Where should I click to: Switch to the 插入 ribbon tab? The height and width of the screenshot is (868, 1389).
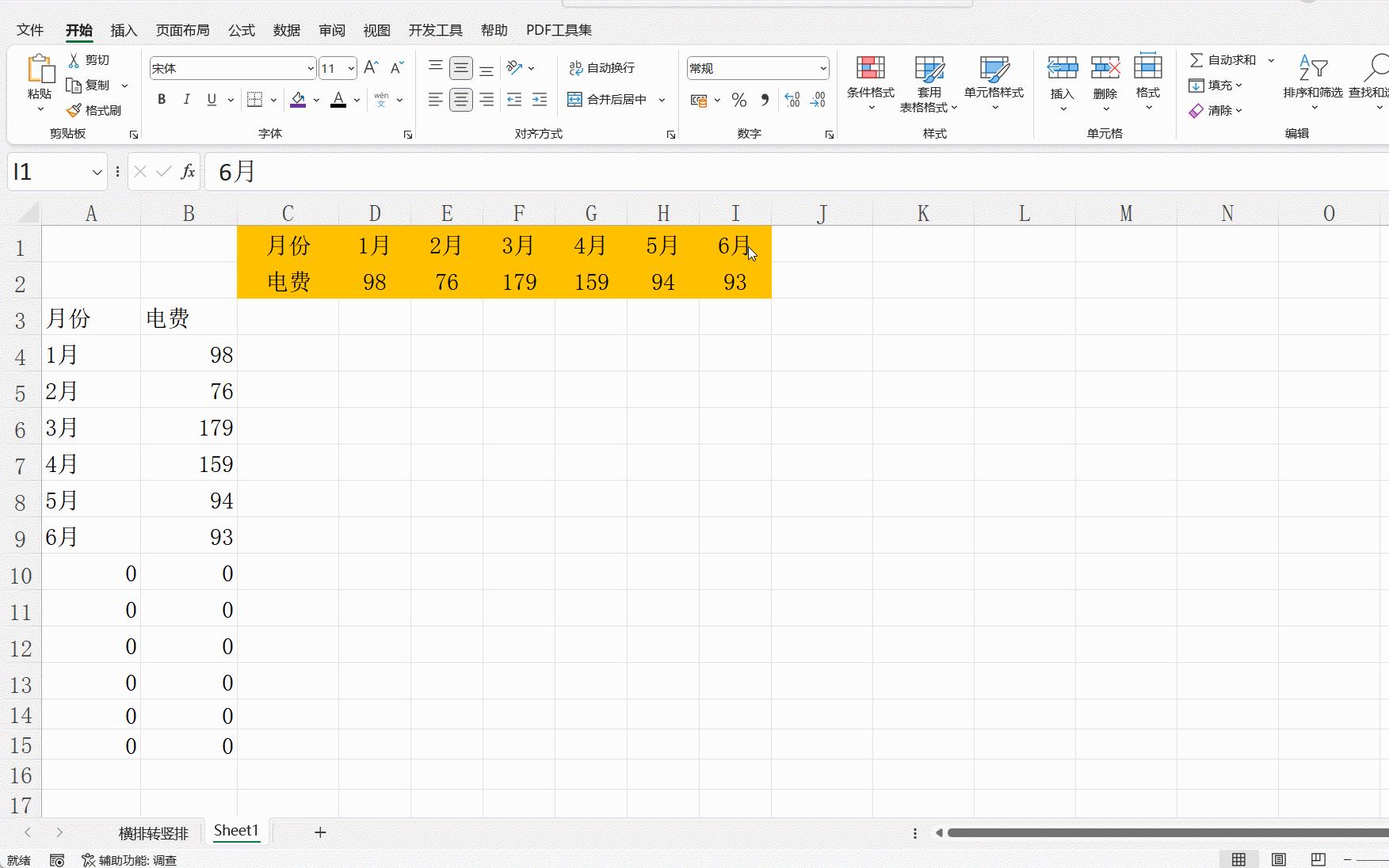[x=123, y=30]
